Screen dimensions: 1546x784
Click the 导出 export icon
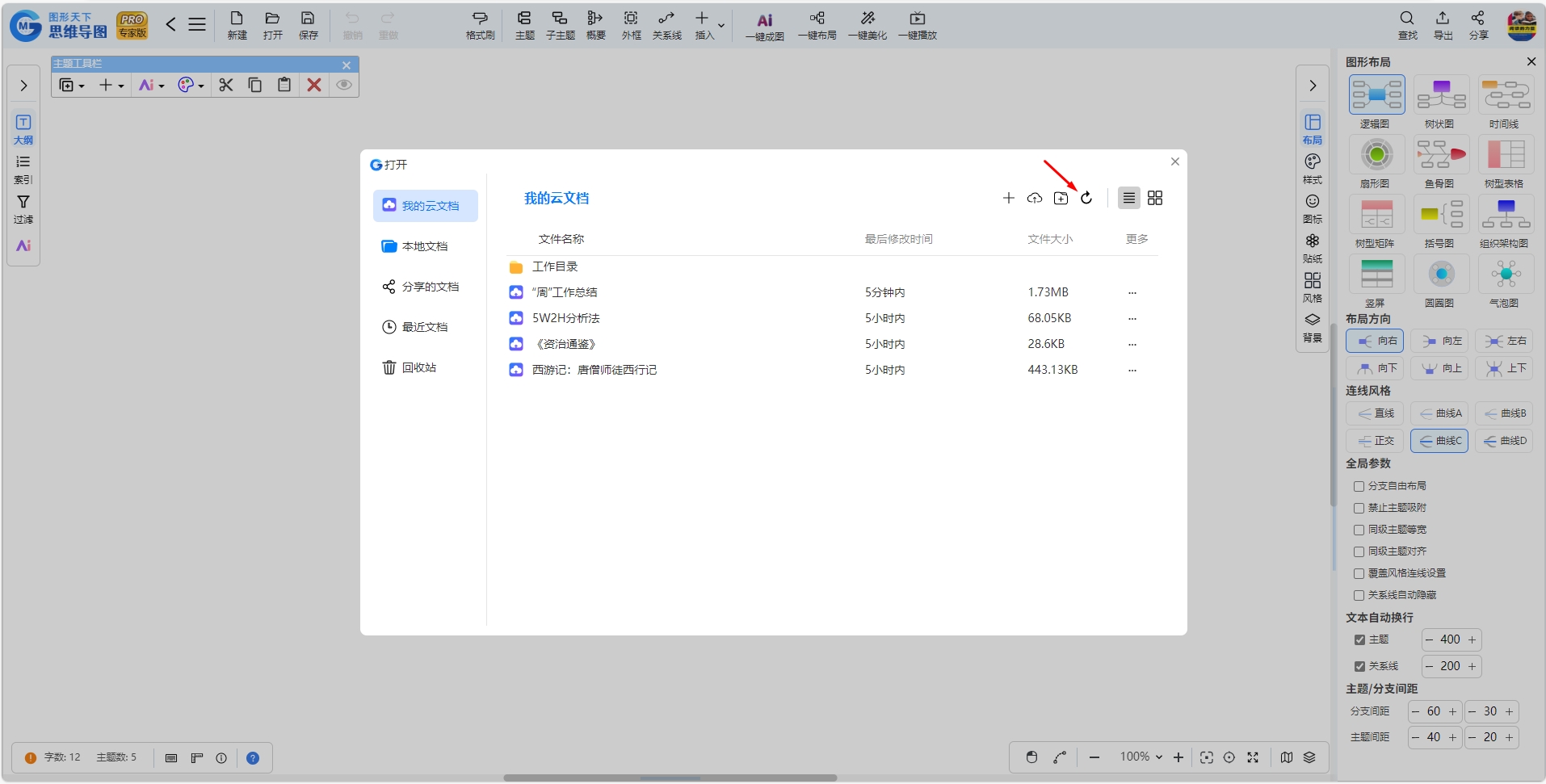[1443, 25]
